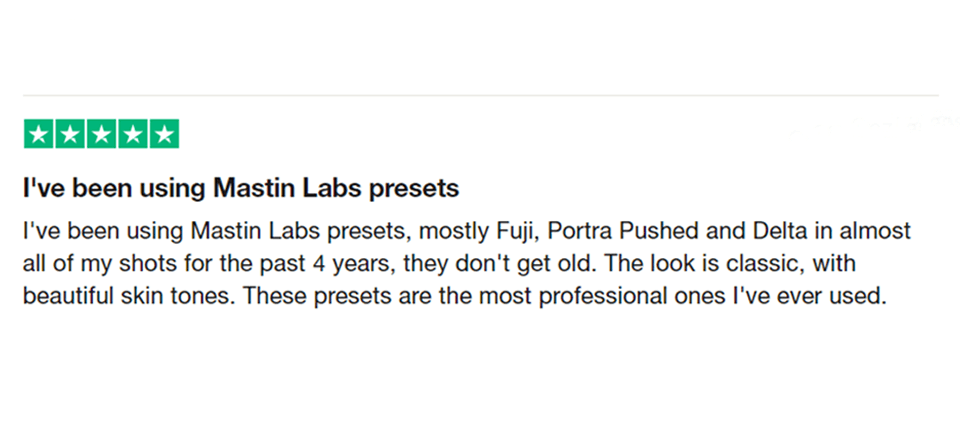Click the second green rating star

69,134
